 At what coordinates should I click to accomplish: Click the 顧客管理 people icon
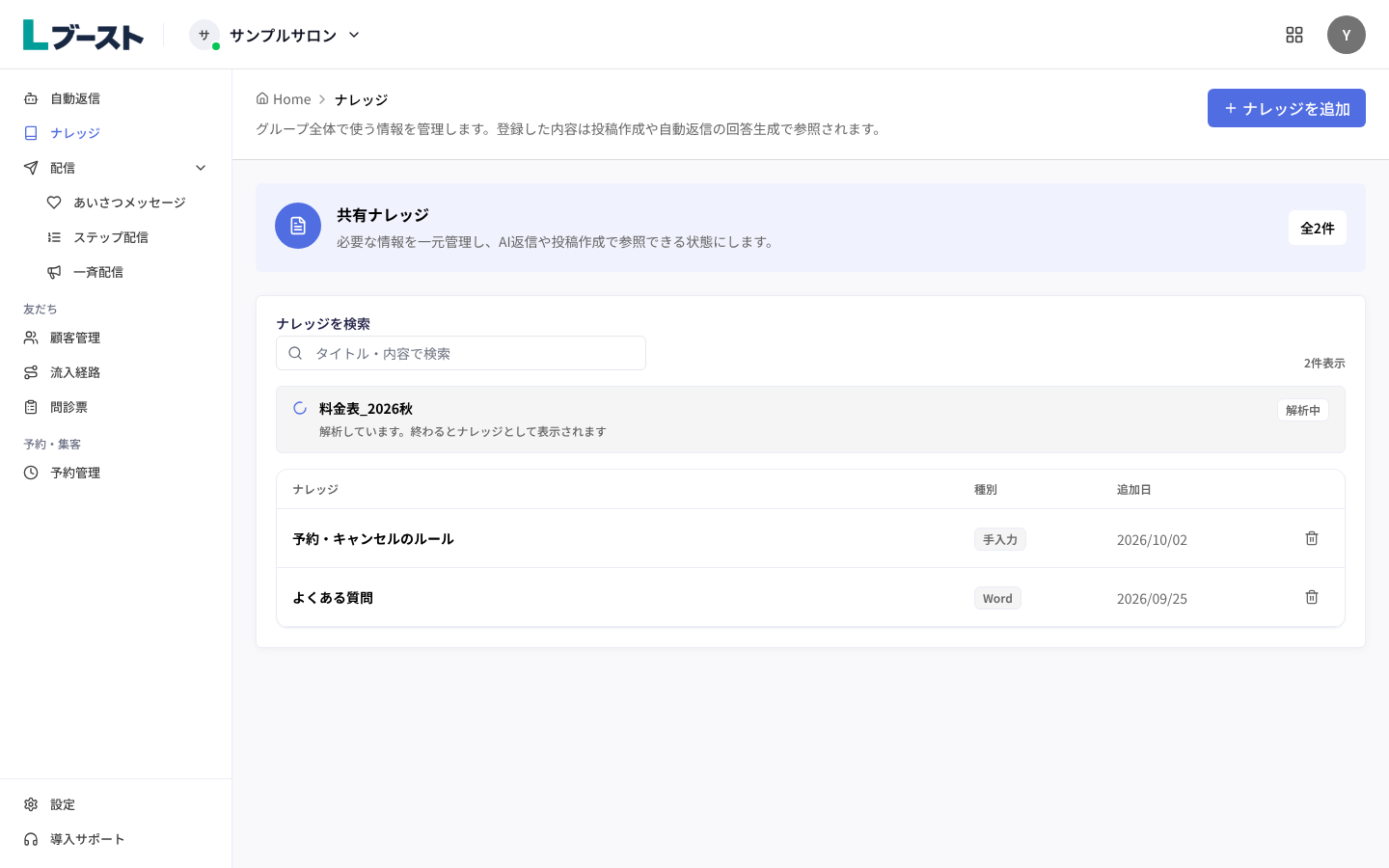[x=31, y=338]
